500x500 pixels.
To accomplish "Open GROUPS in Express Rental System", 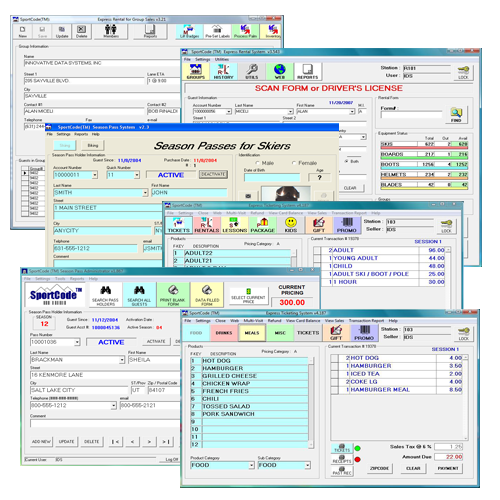I will pos(196,71).
